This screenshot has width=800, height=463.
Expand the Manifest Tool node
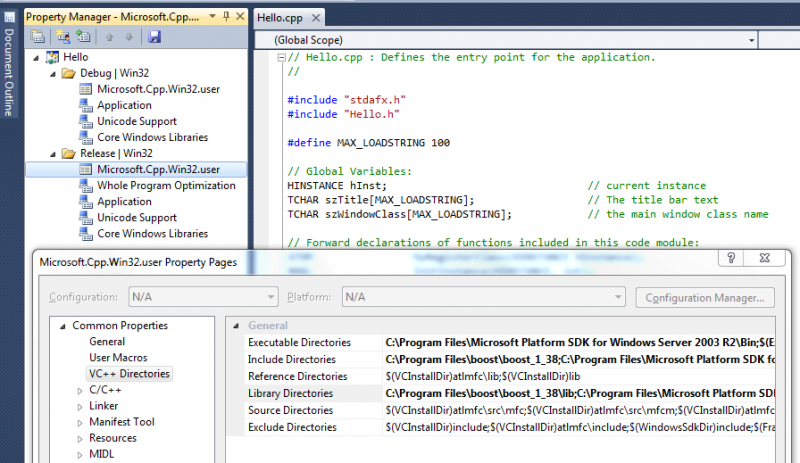pos(80,423)
